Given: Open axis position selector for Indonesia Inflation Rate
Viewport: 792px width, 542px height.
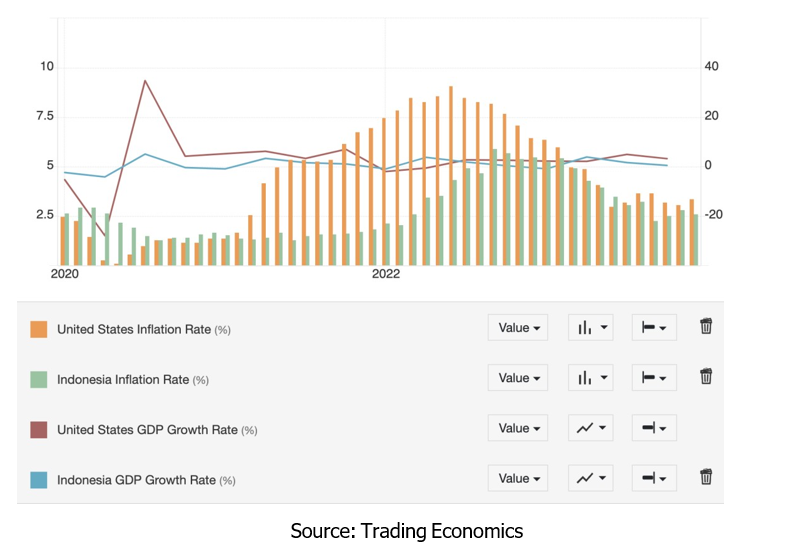Looking at the screenshot, I should point(654,377).
